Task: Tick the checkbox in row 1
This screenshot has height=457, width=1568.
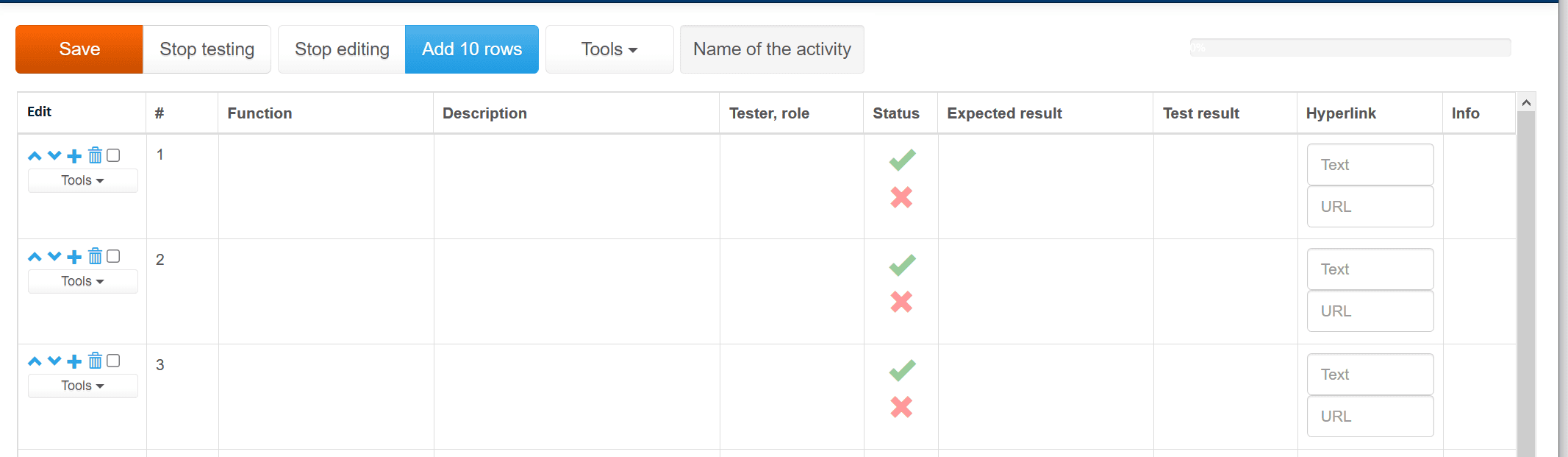Action: [113, 155]
